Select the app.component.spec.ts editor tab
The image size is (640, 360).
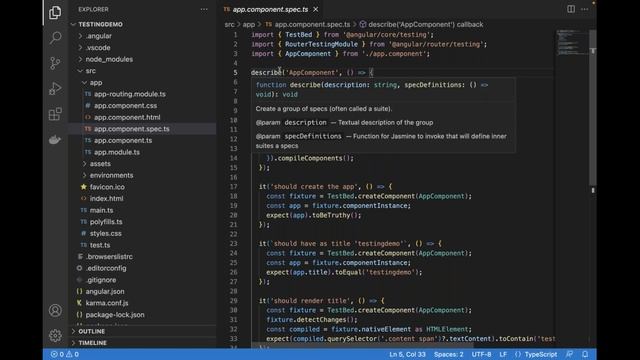[270, 9]
